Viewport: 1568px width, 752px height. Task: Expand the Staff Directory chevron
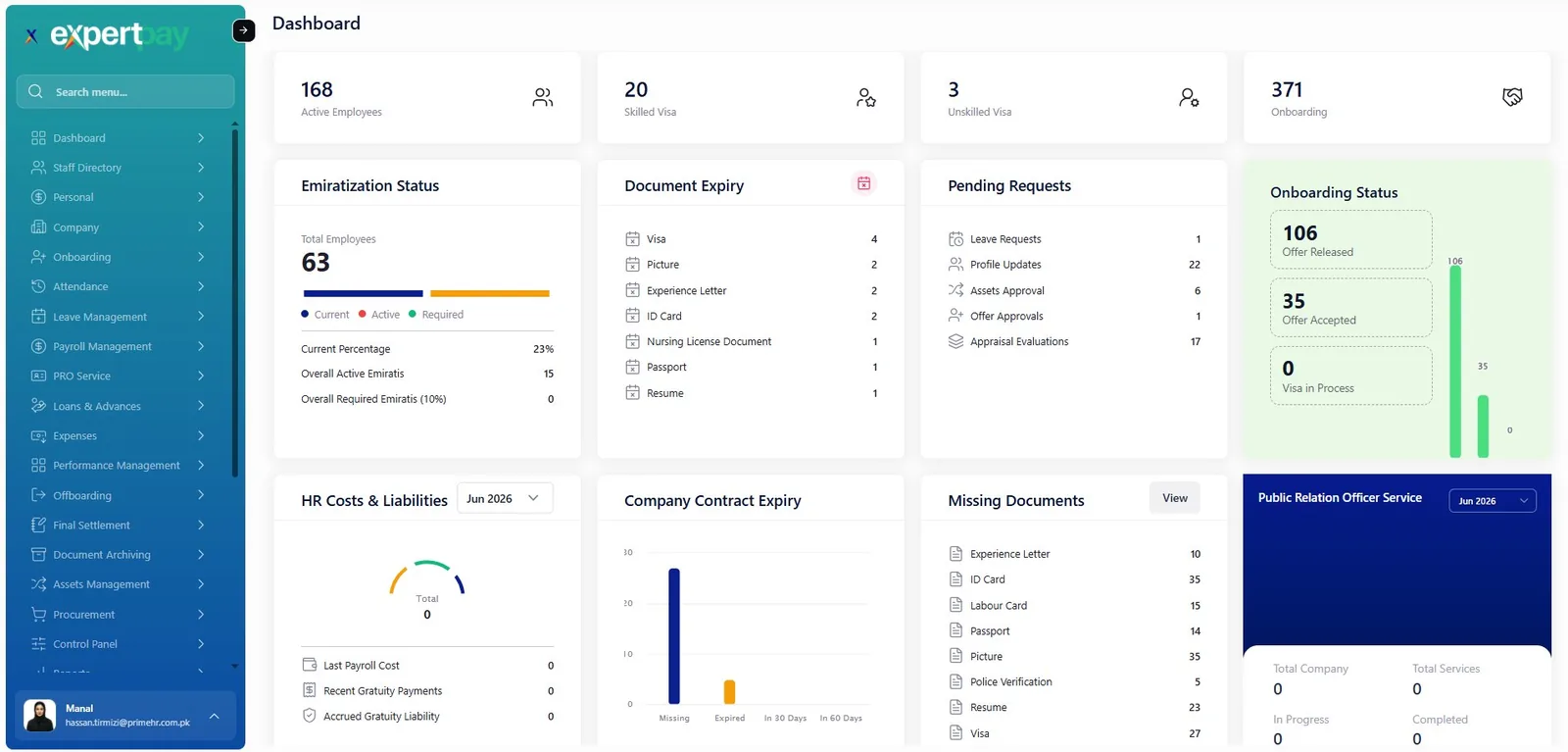pyautogui.click(x=201, y=168)
